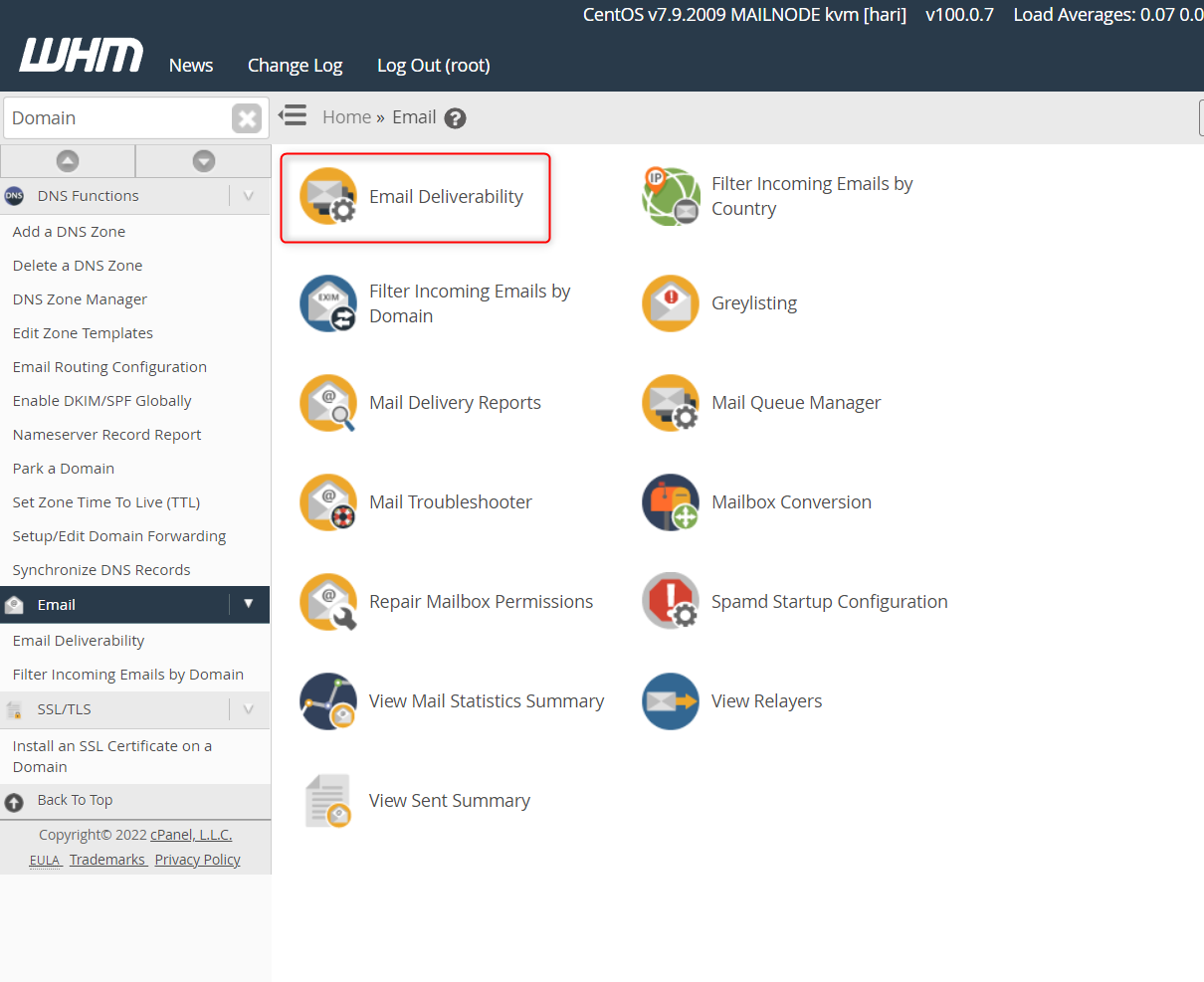Click the Back To Top arrow icon
The width and height of the screenshot is (1204, 982).
[x=14, y=802]
